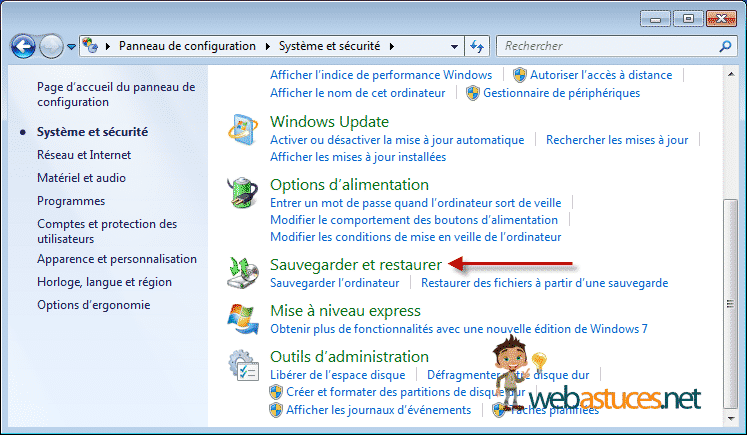This screenshot has width=747, height=435.
Task: Click the scrollbar up arrow
Action: [x=730, y=74]
